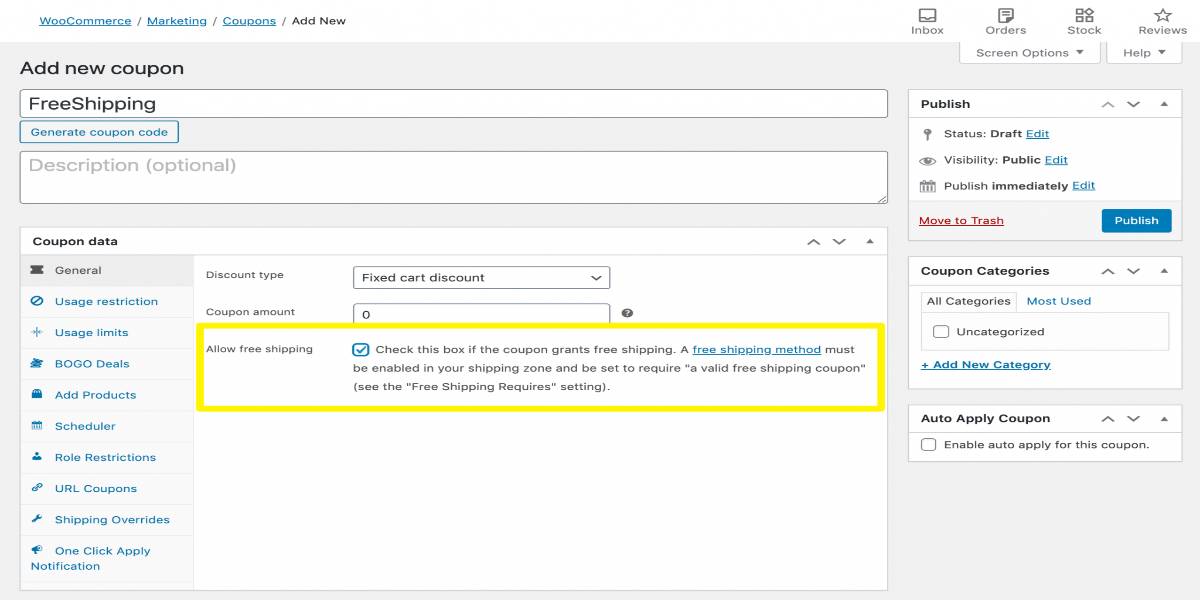Click Generate coupon code button
Screen dimensions: 1200x600
click(99, 132)
